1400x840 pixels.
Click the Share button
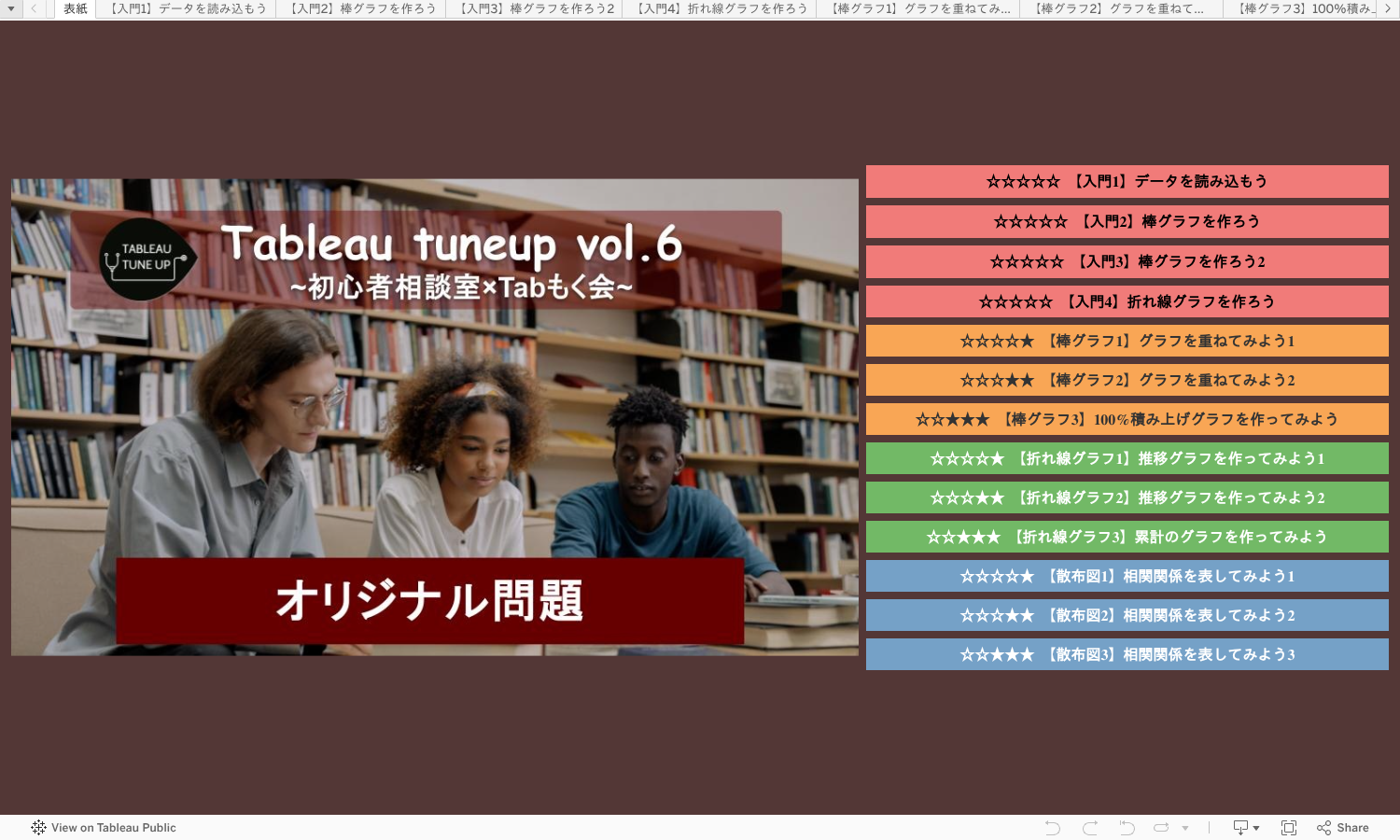coord(1343,828)
